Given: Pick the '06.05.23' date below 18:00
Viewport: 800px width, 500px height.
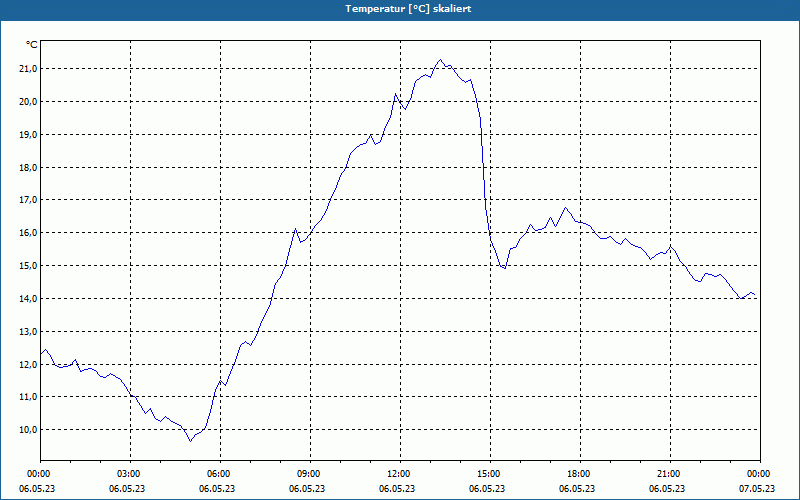Looking at the screenshot, I should [577, 488].
